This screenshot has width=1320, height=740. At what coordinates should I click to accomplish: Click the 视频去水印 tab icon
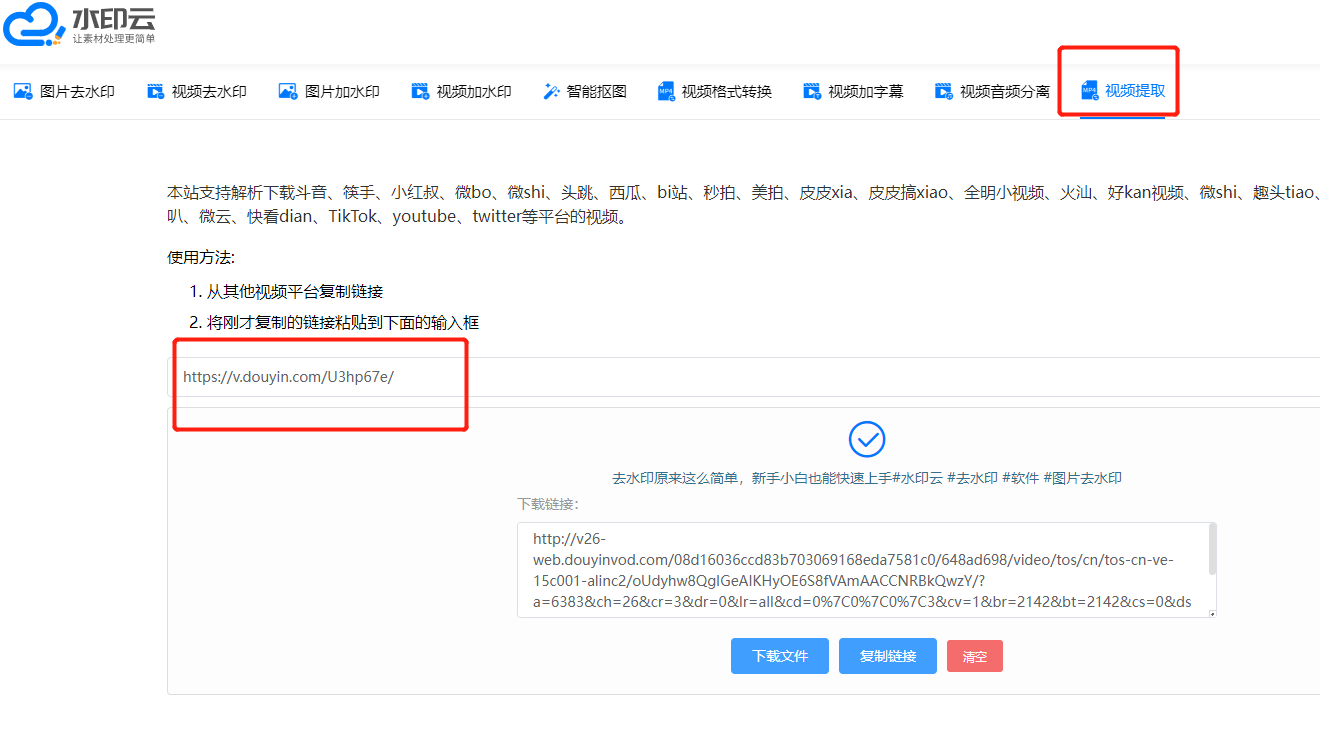coord(155,91)
